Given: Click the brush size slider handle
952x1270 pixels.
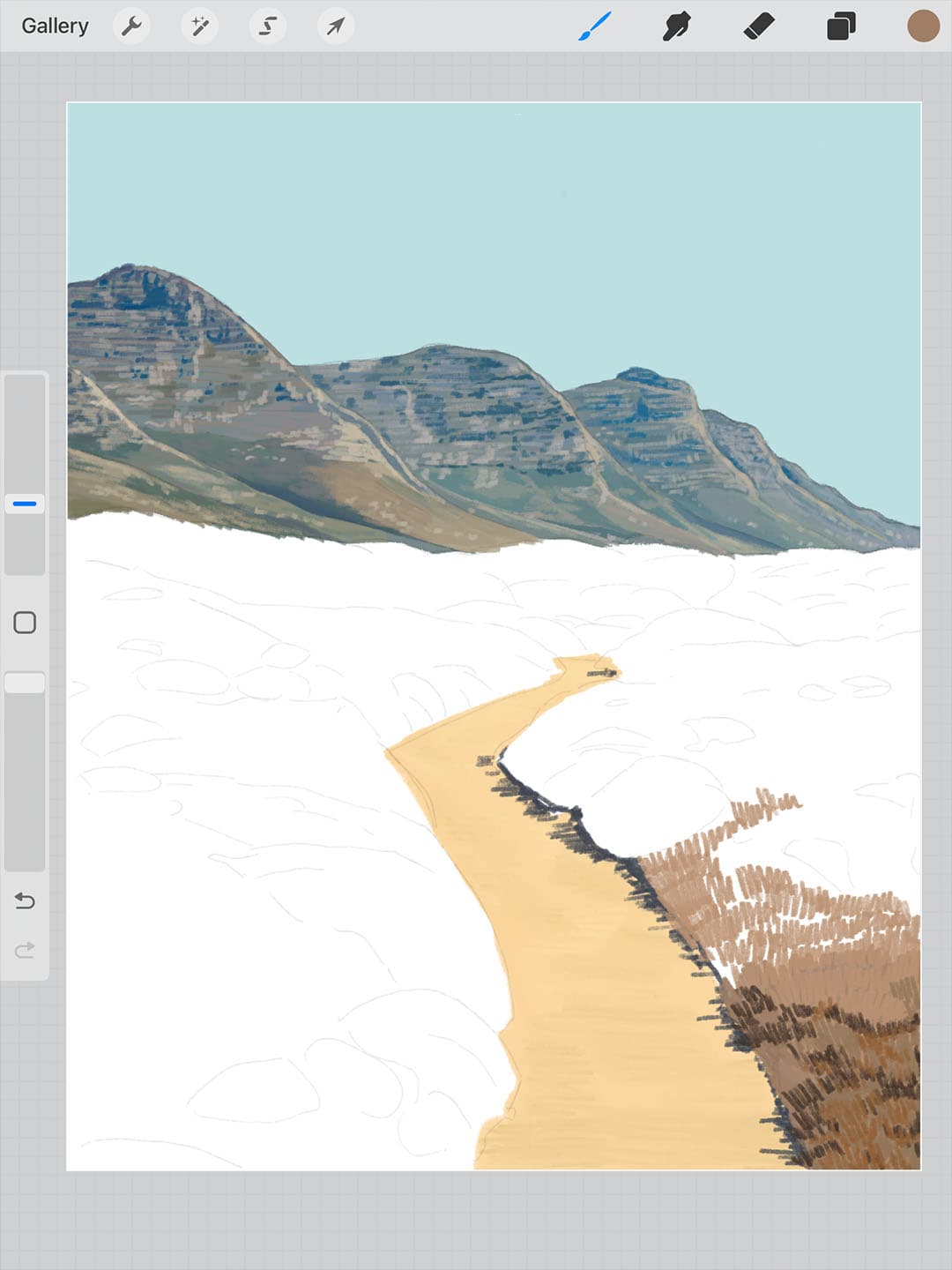Looking at the screenshot, I should tap(25, 504).
